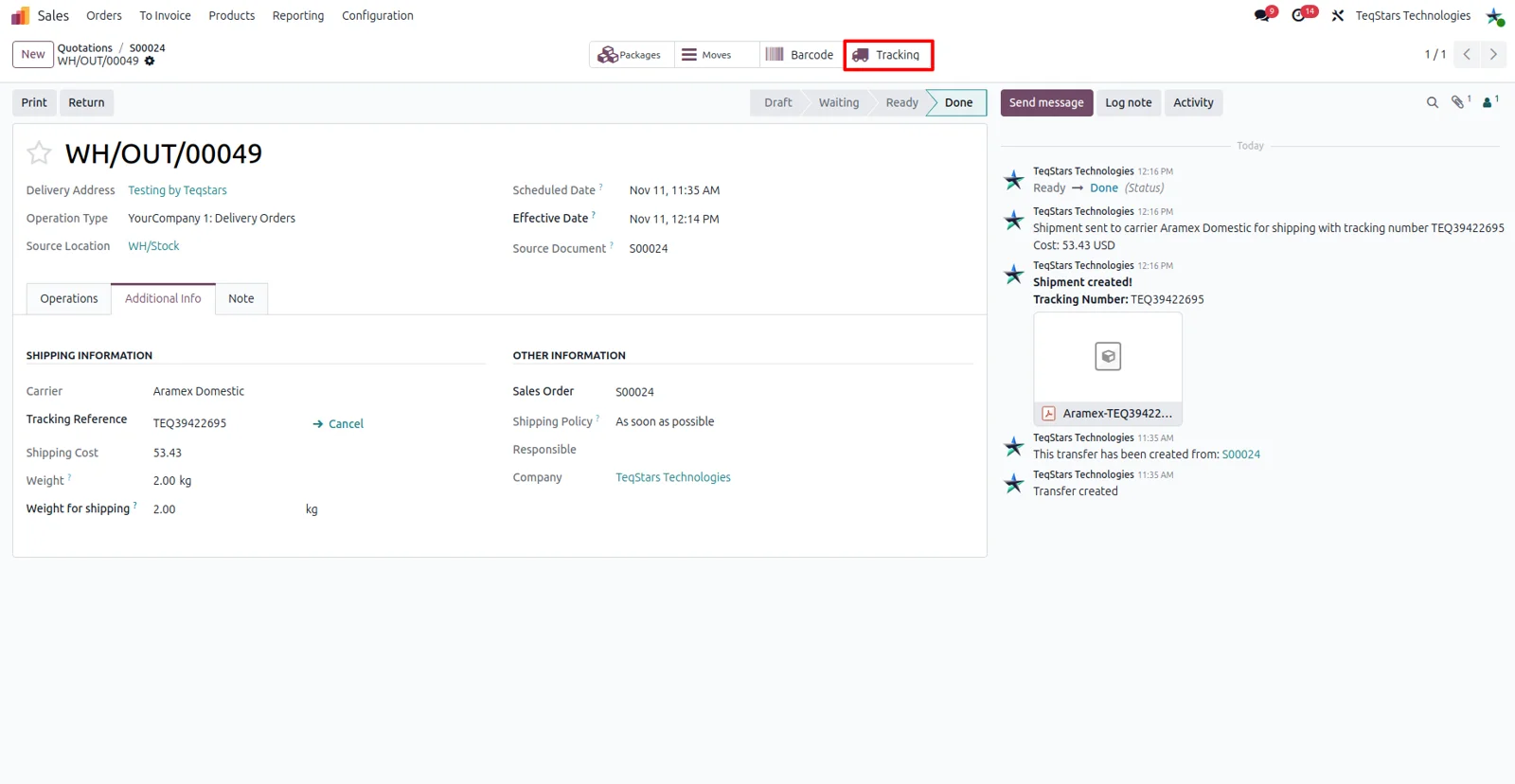Click the New button
Image resolution: width=1515 pixels, height=784 pixels.
(33, 54)
